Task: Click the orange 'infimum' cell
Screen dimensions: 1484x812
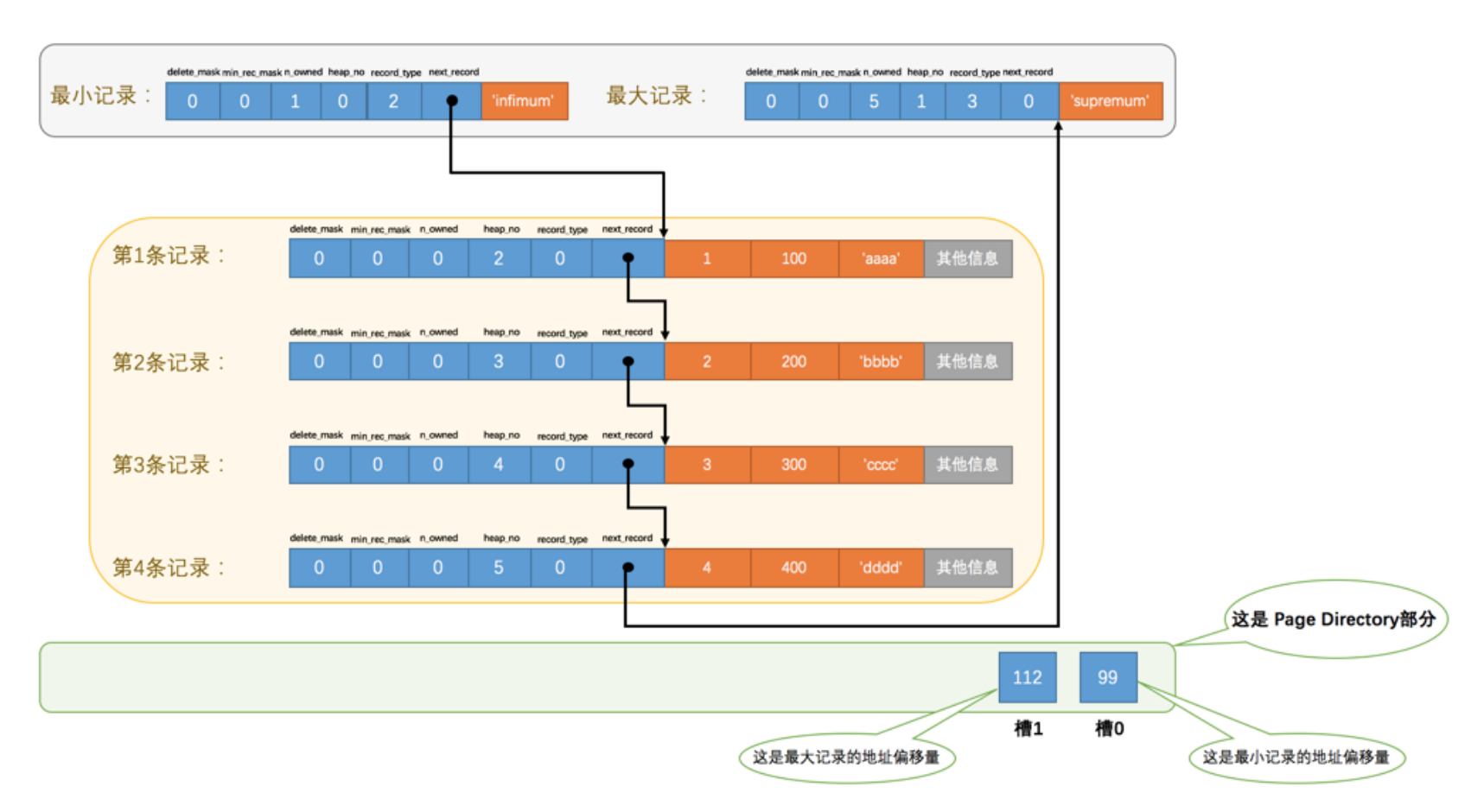Action: tap(524, 101)
